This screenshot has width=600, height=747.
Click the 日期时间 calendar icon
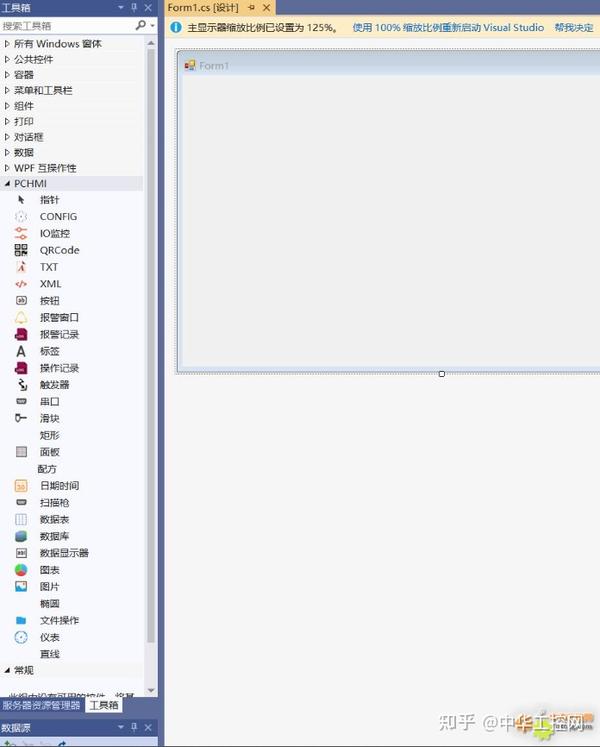[21, 485]
